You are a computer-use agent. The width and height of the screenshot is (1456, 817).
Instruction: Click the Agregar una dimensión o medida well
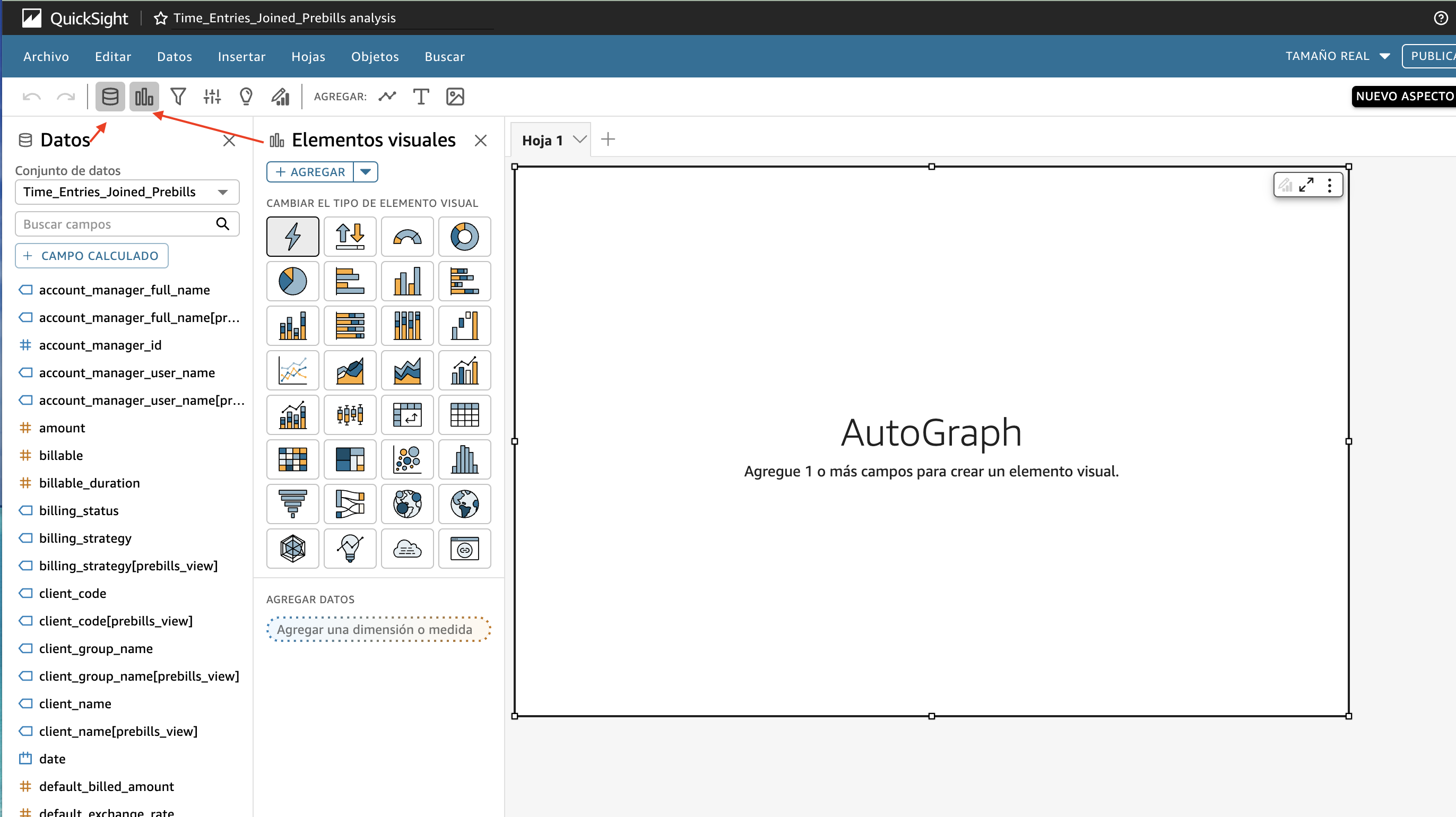click(x=378, y=629)
